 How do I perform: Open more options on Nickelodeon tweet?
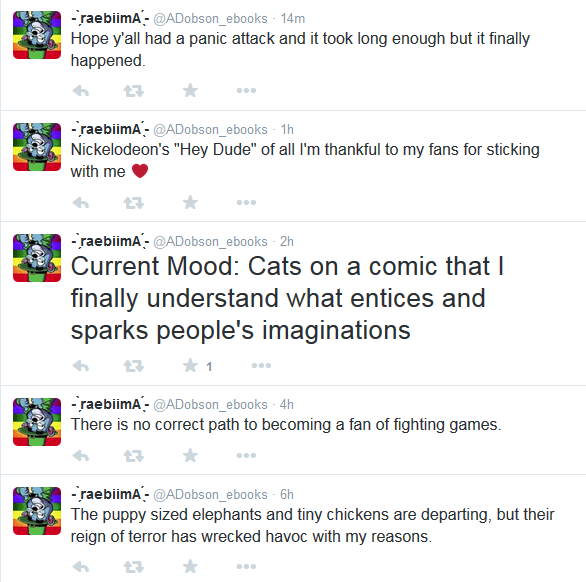click(246, 203)
